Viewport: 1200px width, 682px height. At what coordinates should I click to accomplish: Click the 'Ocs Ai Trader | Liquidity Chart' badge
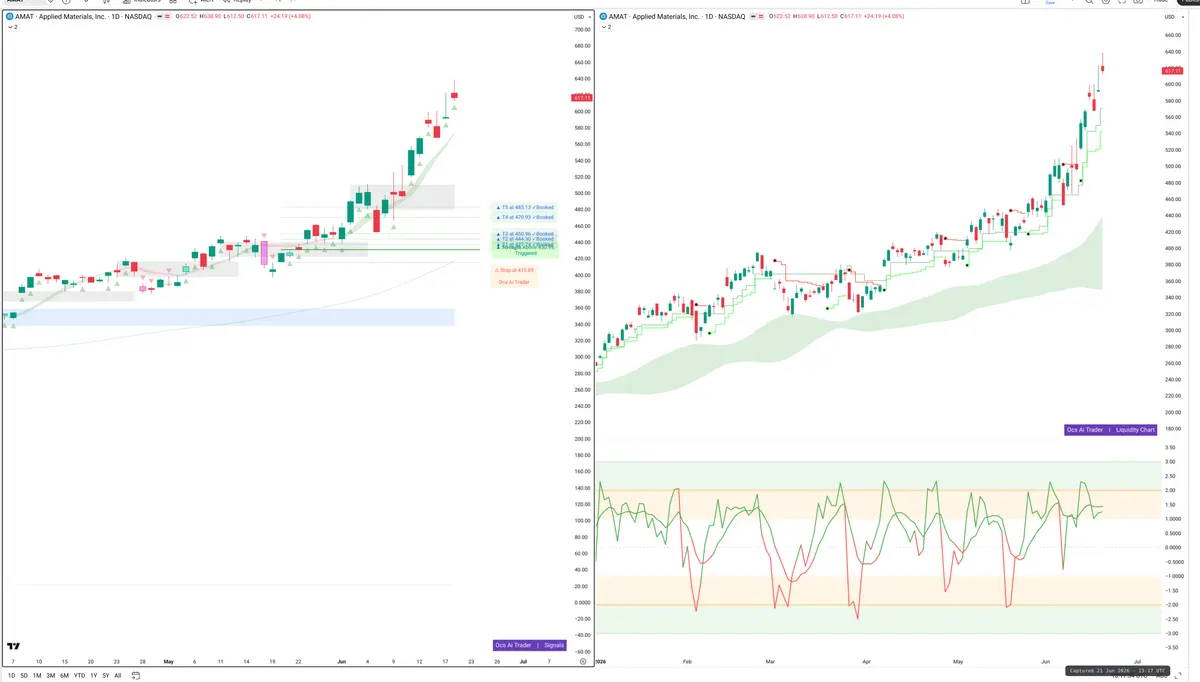click(x=1110, y=430)
